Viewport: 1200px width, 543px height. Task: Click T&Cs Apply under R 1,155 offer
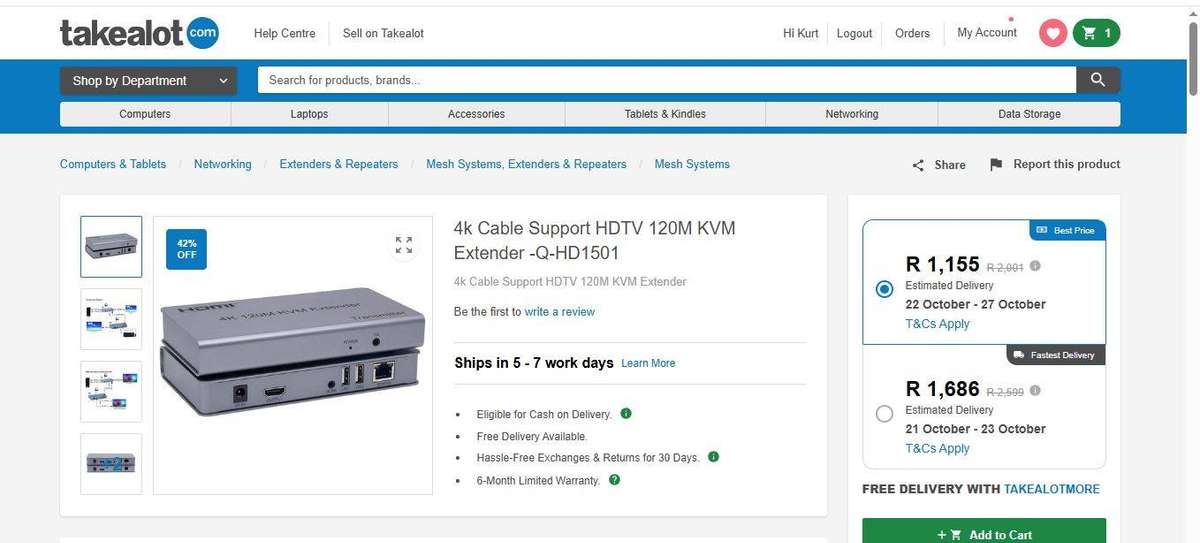point(937,324)
